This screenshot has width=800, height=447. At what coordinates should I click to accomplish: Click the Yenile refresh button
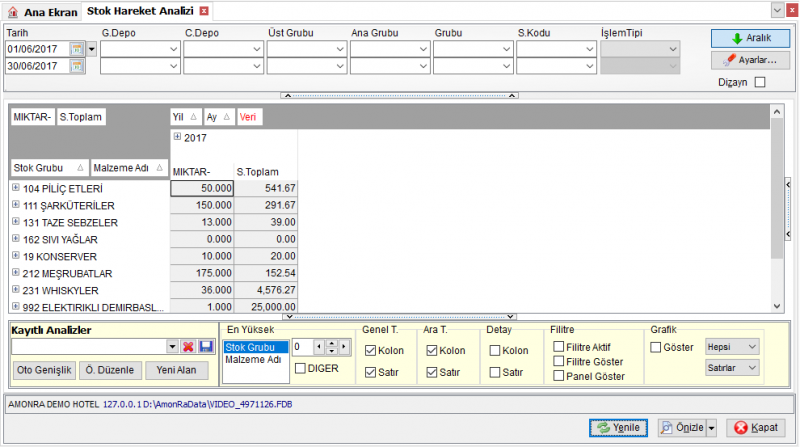[x=618, y=428]
